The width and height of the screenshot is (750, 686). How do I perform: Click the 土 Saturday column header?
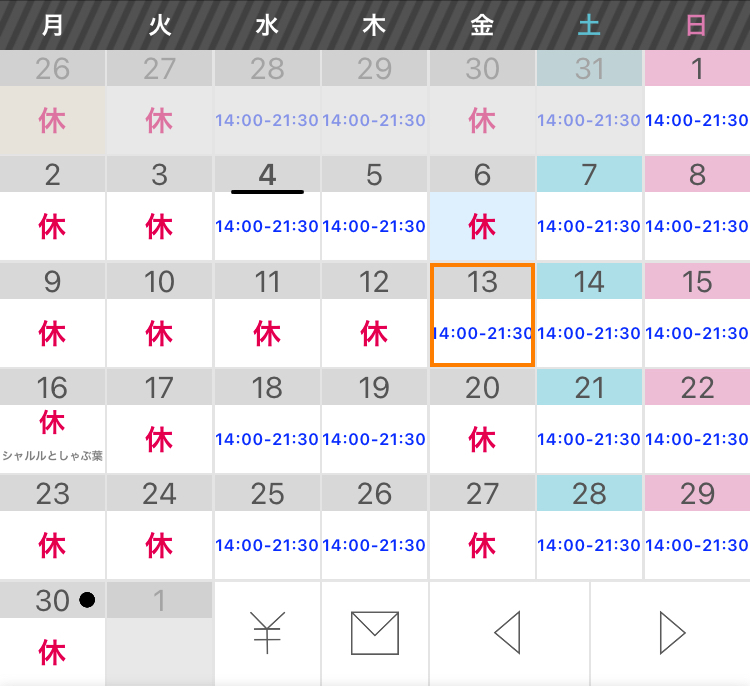pyautogui.click(x=589, y=25)
